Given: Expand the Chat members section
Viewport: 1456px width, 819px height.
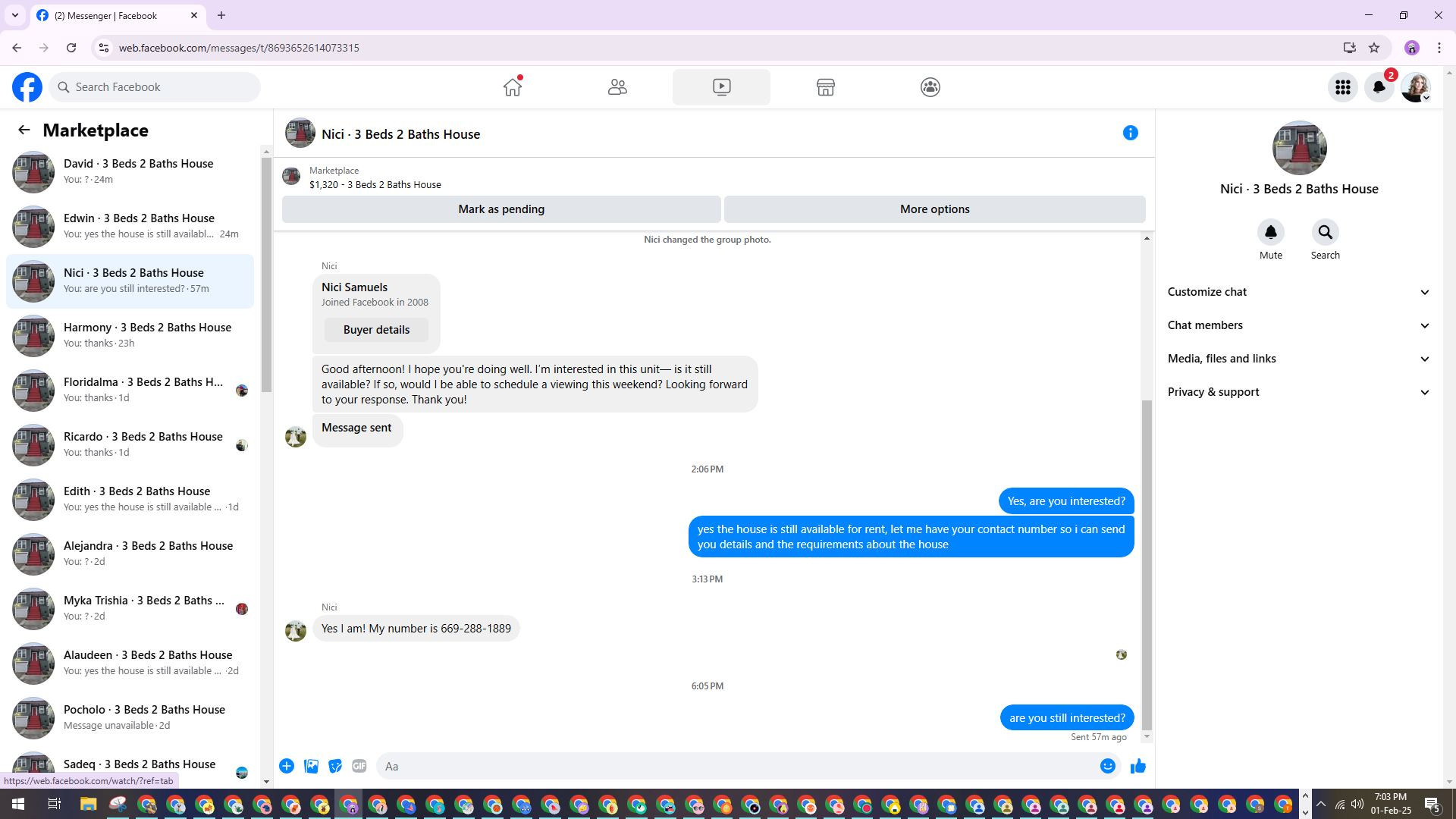Looking at the screenshot, I should (x=1298, y=325).
